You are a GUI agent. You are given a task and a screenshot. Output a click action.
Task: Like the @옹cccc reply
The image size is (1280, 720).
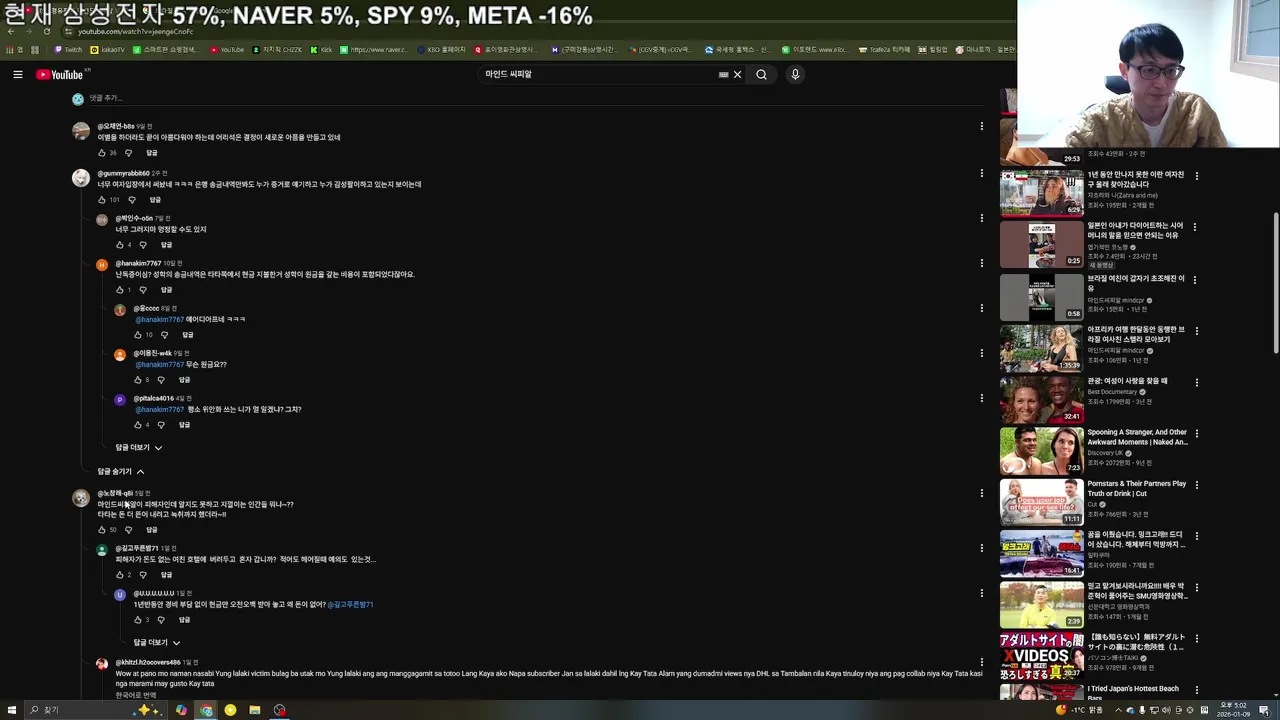coord(138,335)
